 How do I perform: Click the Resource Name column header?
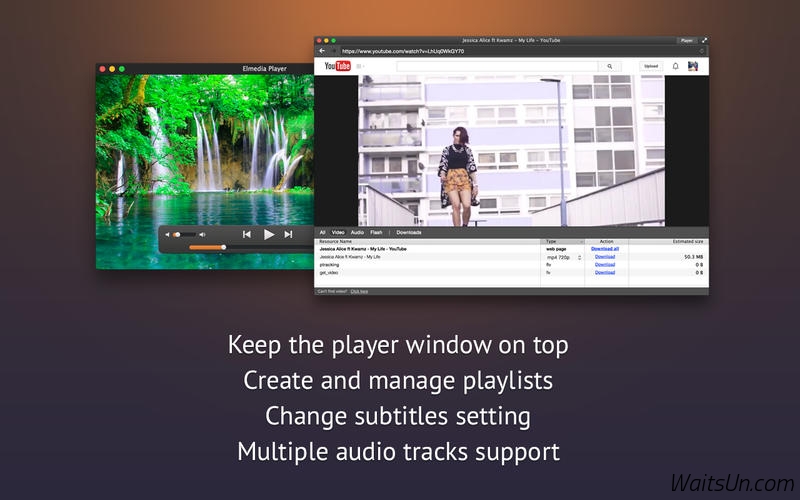pos(427,241)
